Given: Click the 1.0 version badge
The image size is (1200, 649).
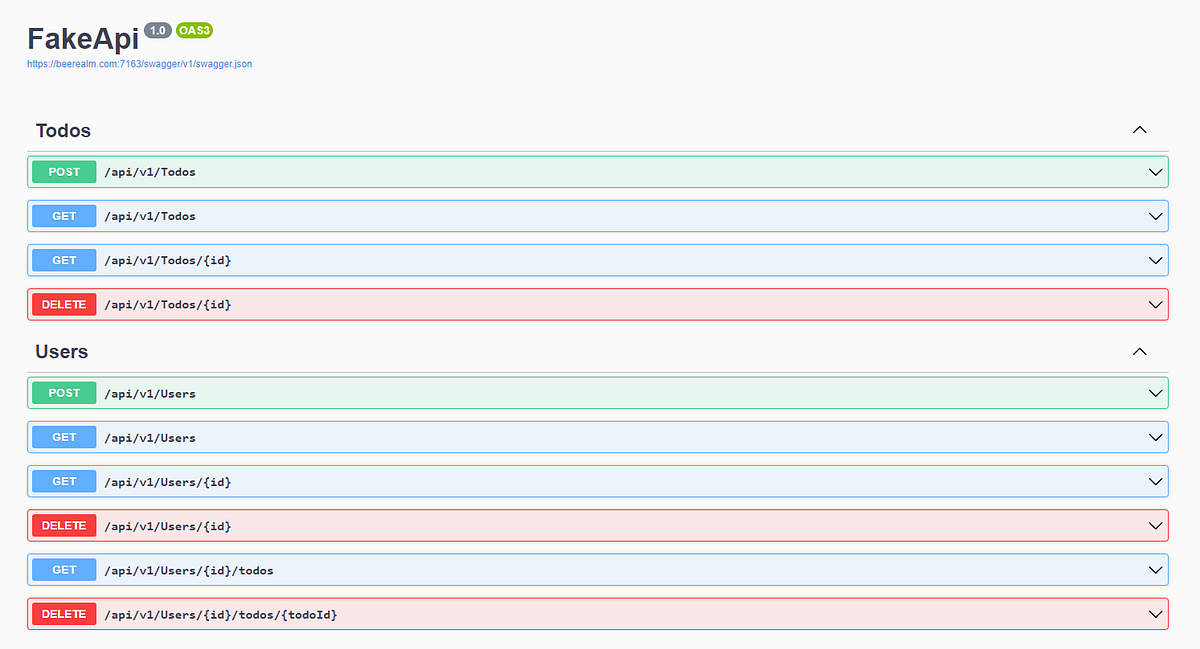Looking at the screenshot, I should point(157,30).
